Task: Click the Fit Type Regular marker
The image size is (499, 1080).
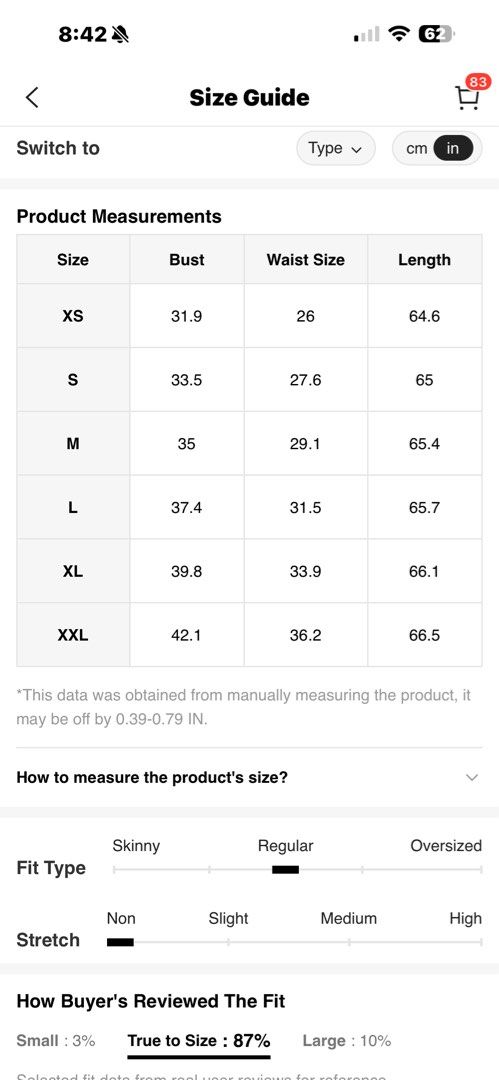Action: 285,869
